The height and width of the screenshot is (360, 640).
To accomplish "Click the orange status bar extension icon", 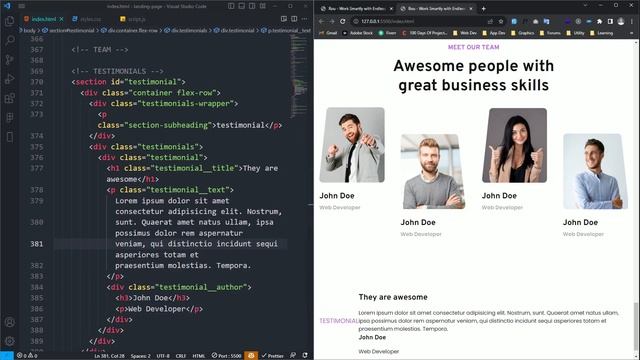I will [x=251, y=356].
